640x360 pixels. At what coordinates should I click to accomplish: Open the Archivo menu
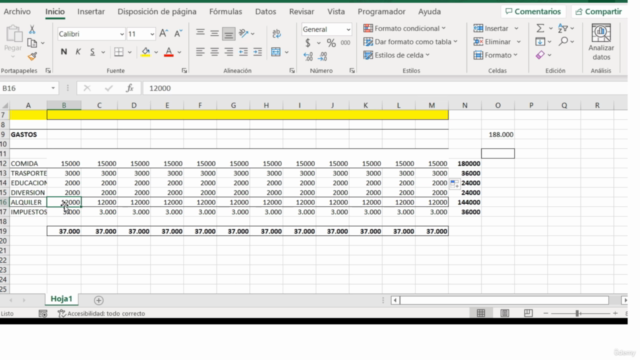click(x=17, y=11)
